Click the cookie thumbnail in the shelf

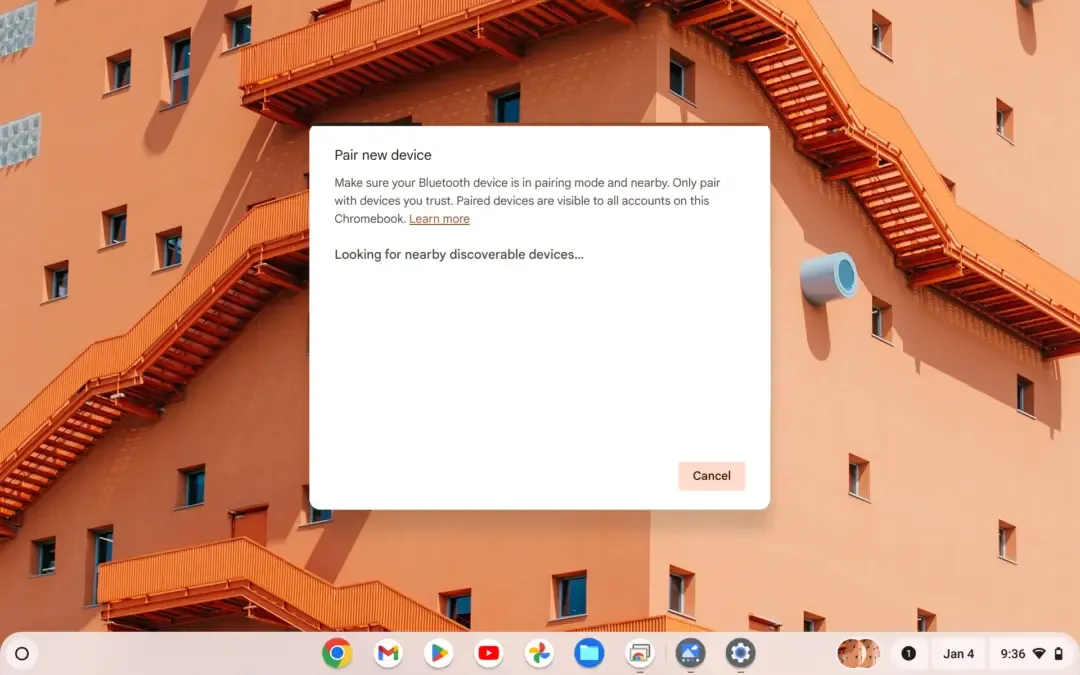tap(858, 654)
